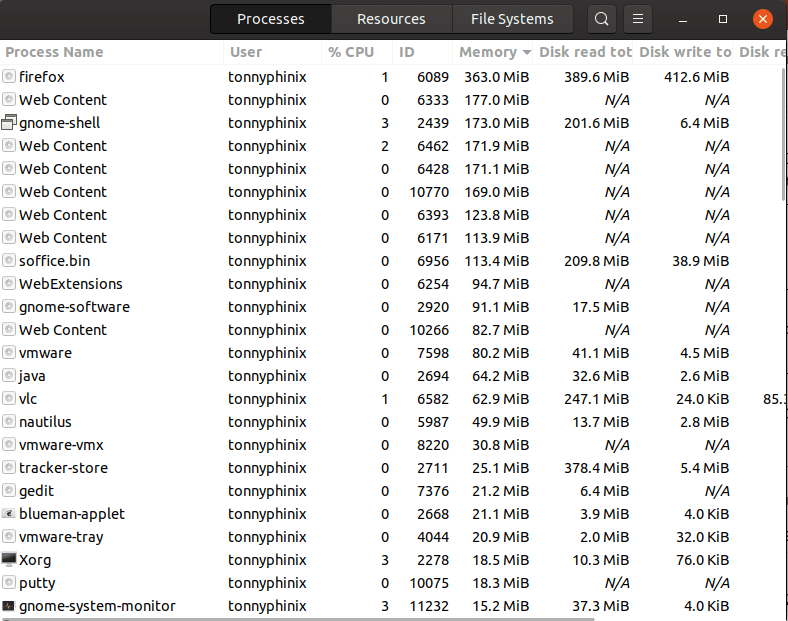
Task: Select the blueman-applet process name
Action: [x=72, y=514]
